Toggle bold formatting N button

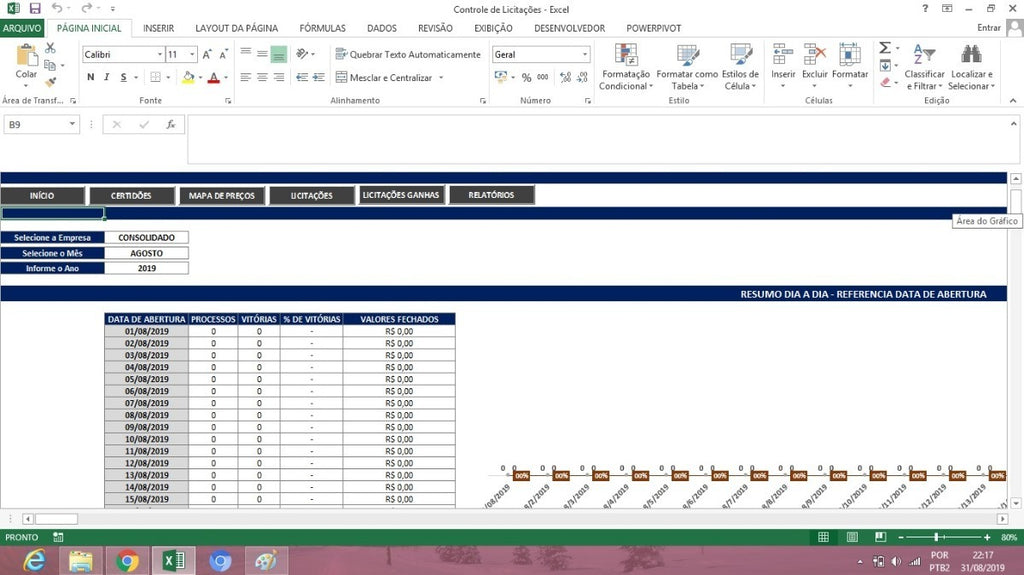tap(91, 77)
